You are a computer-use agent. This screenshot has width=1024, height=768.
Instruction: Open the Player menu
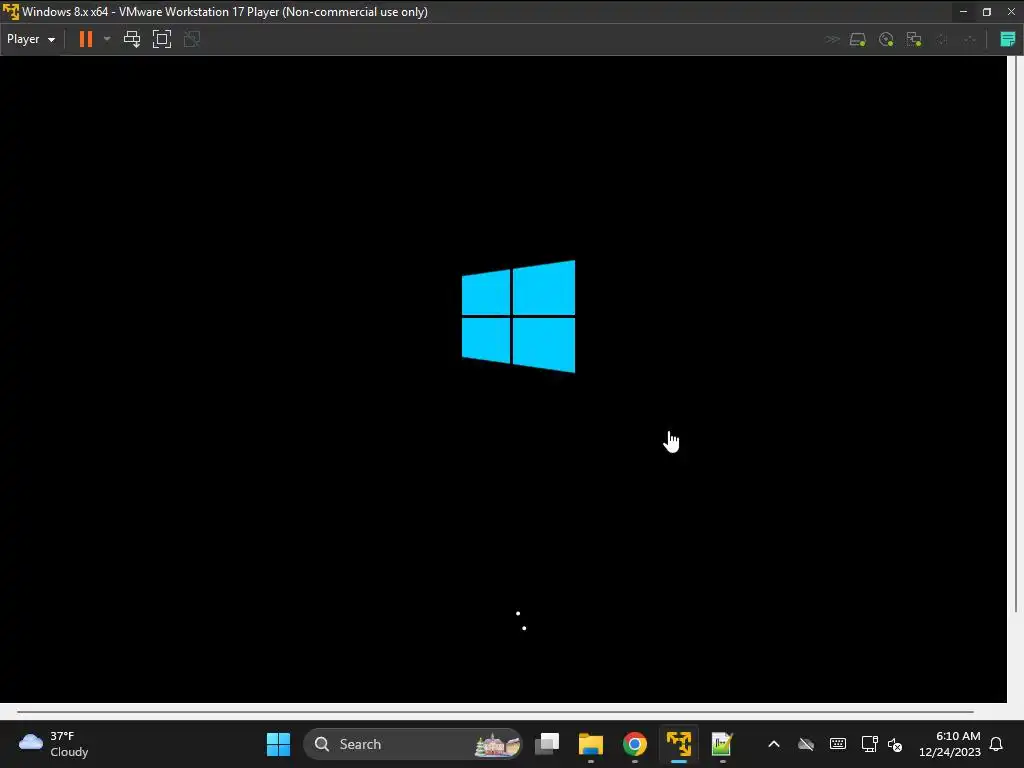point(31,39)
